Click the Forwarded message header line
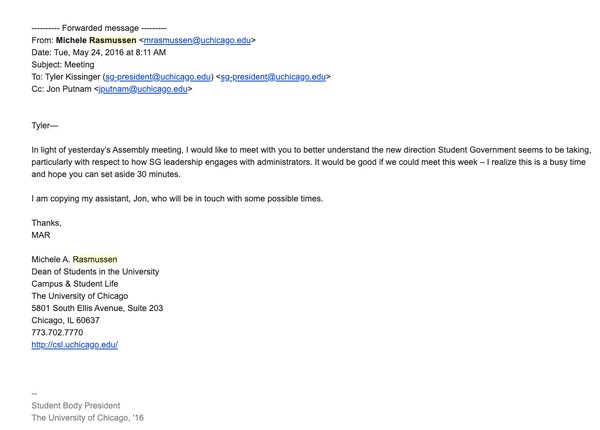 99,28
